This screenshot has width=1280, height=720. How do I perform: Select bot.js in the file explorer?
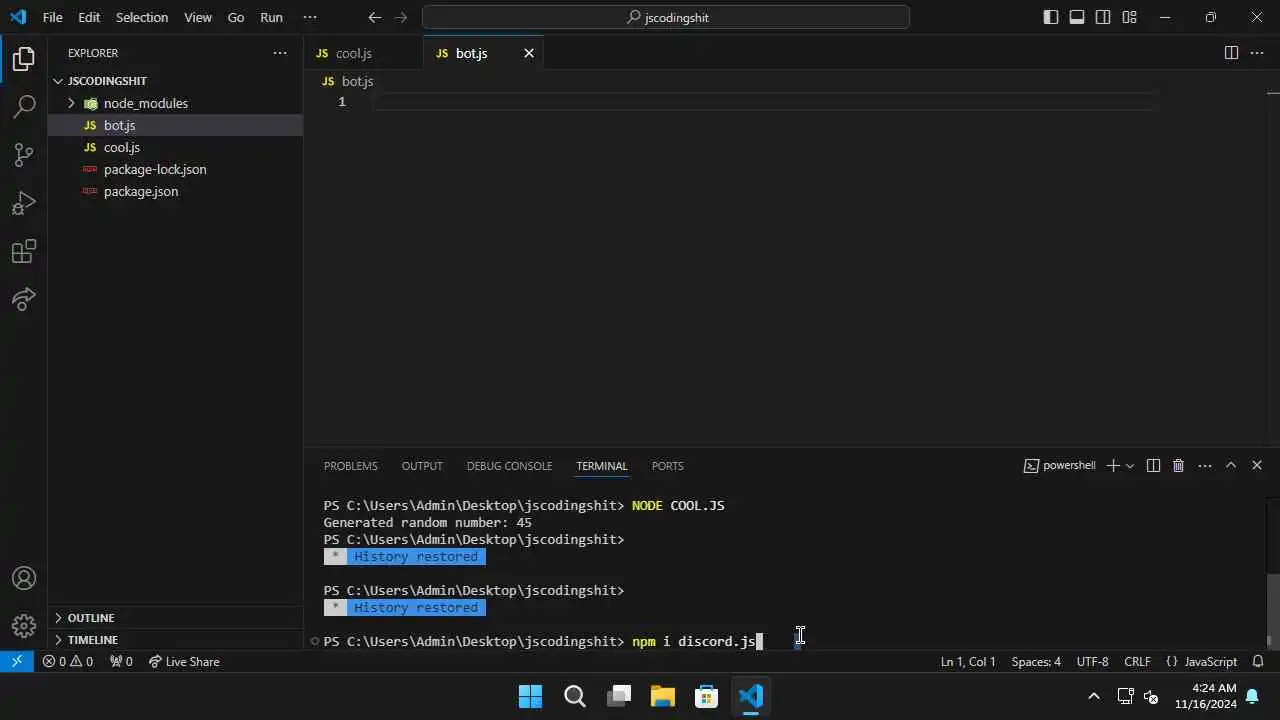pos(176,125)
